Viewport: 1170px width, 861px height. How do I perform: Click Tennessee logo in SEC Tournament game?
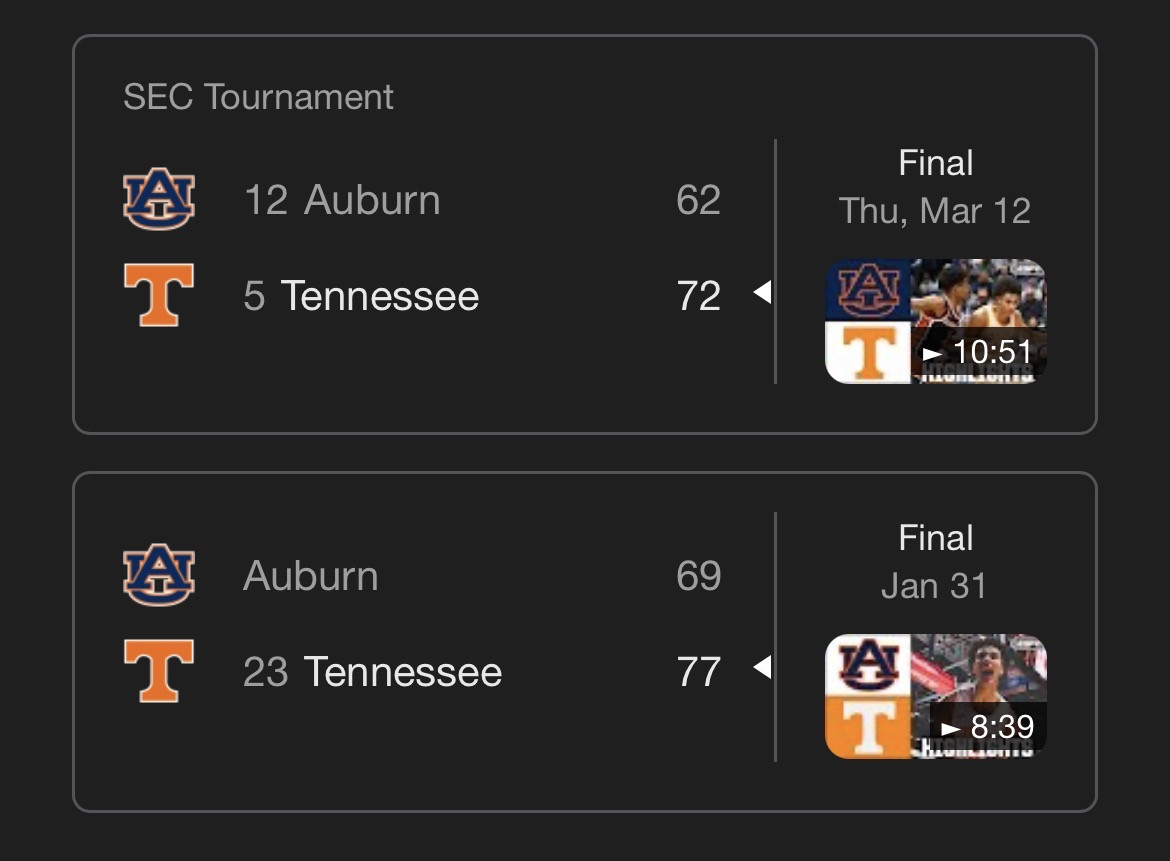tap(159, 296)
